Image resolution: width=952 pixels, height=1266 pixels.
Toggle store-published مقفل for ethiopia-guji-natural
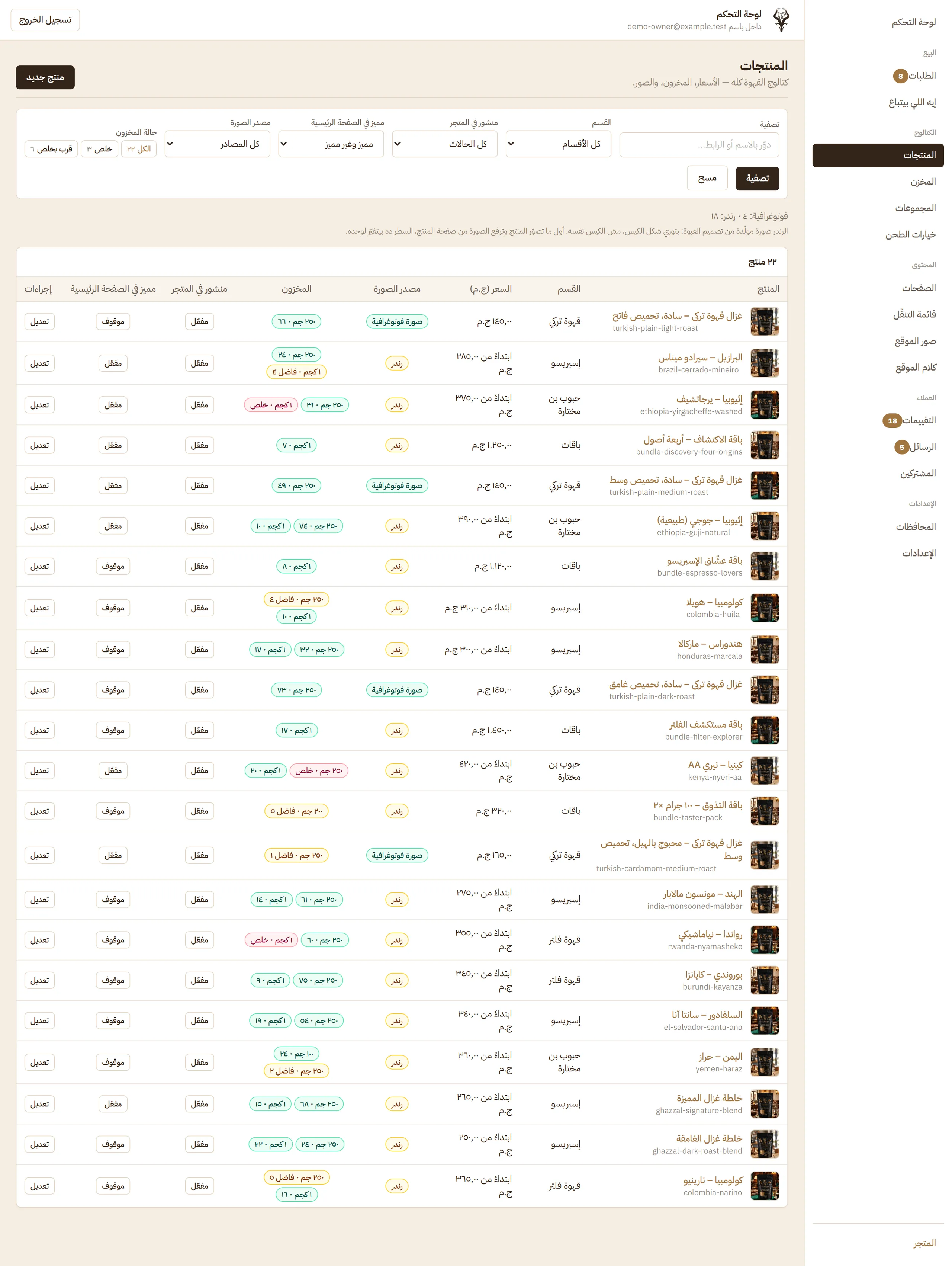(199, 526)
